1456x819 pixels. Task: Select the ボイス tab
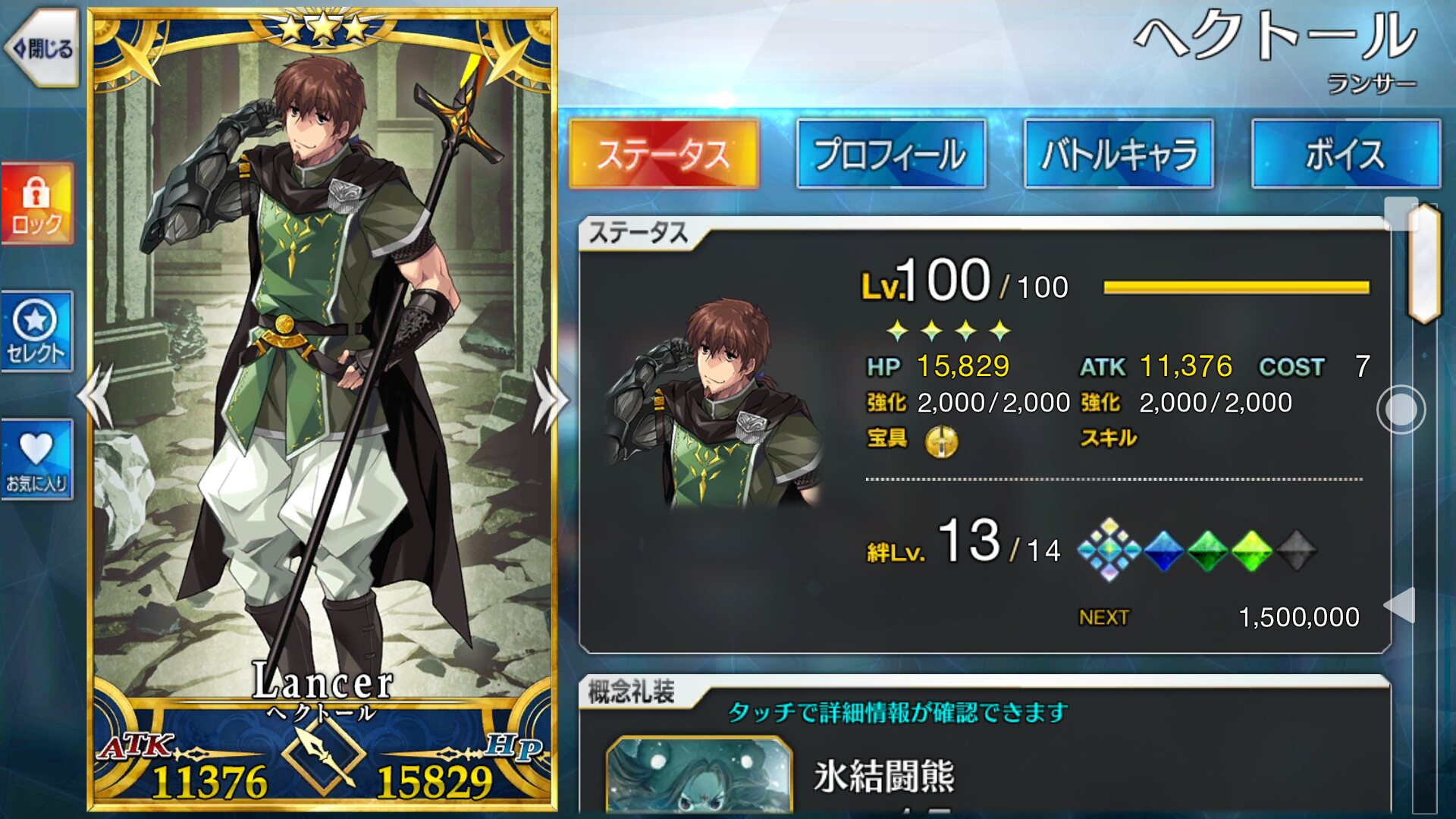(1346, 154)
